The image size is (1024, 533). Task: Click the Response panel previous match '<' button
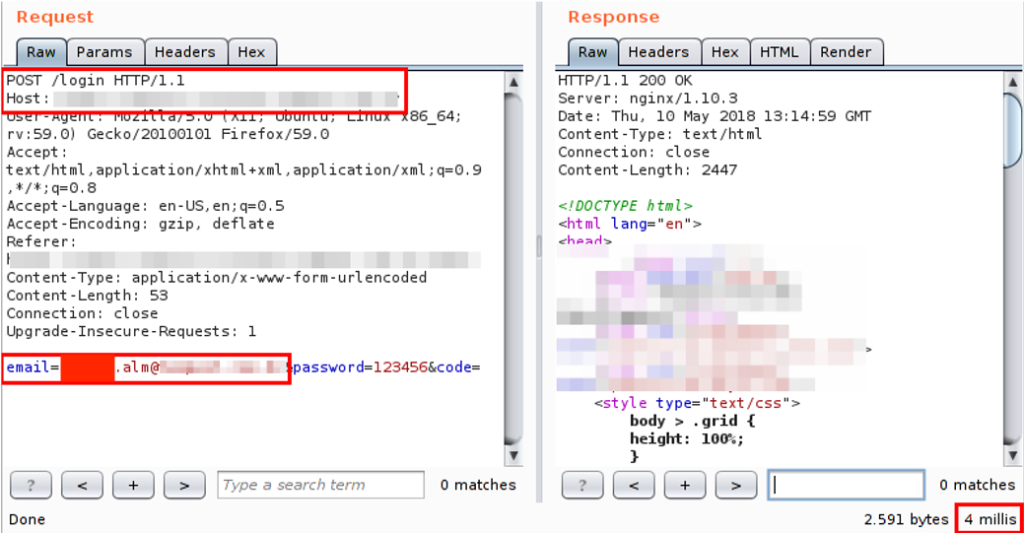[x=634, y=485]
